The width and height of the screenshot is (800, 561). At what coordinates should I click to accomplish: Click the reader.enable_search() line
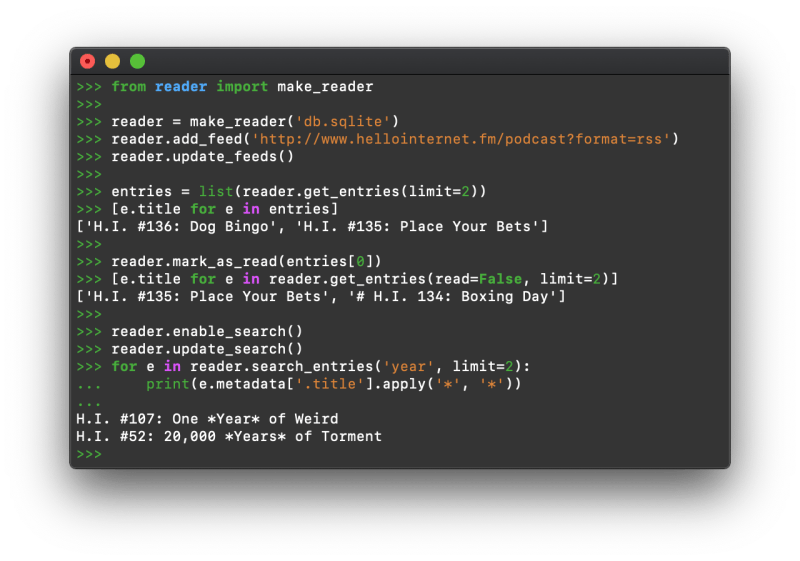pyautogui.click(x=190, y=331)
